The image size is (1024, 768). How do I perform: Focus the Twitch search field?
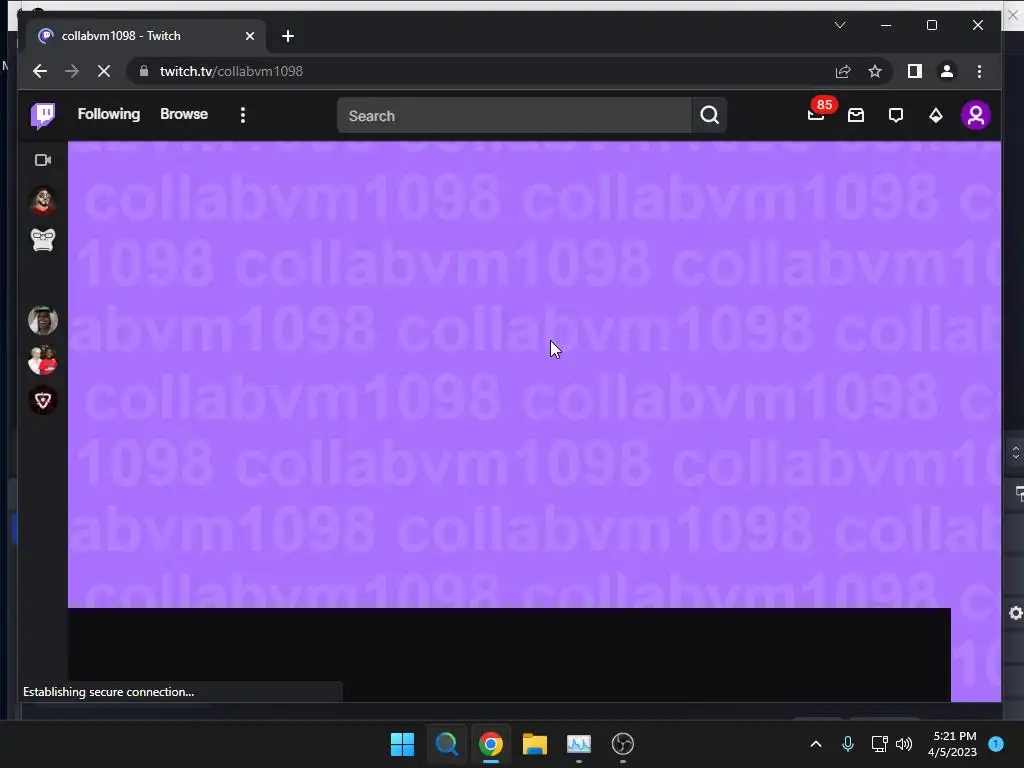514,116
